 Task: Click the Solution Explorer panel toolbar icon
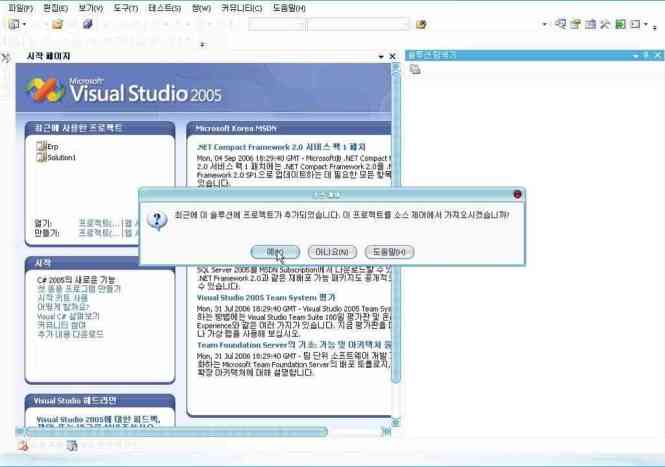click(x=415, y=69)
